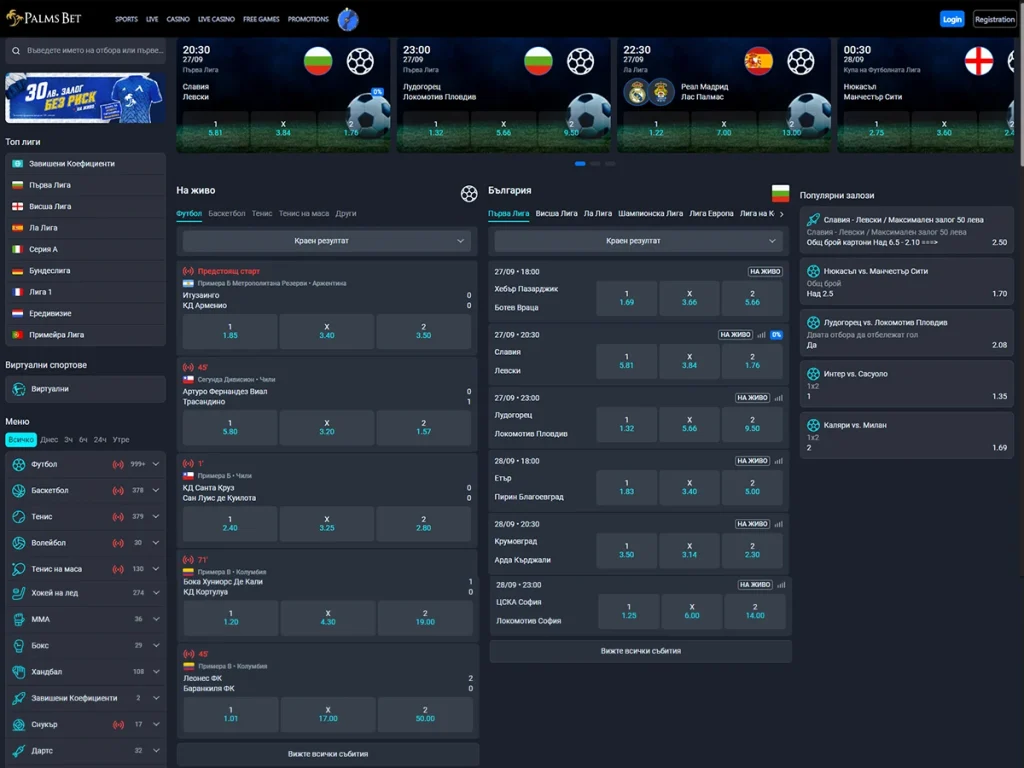The height and width of the screenshot is (768, 1024).
Task: Select second carousel page dot
Action: click(595, 163)
